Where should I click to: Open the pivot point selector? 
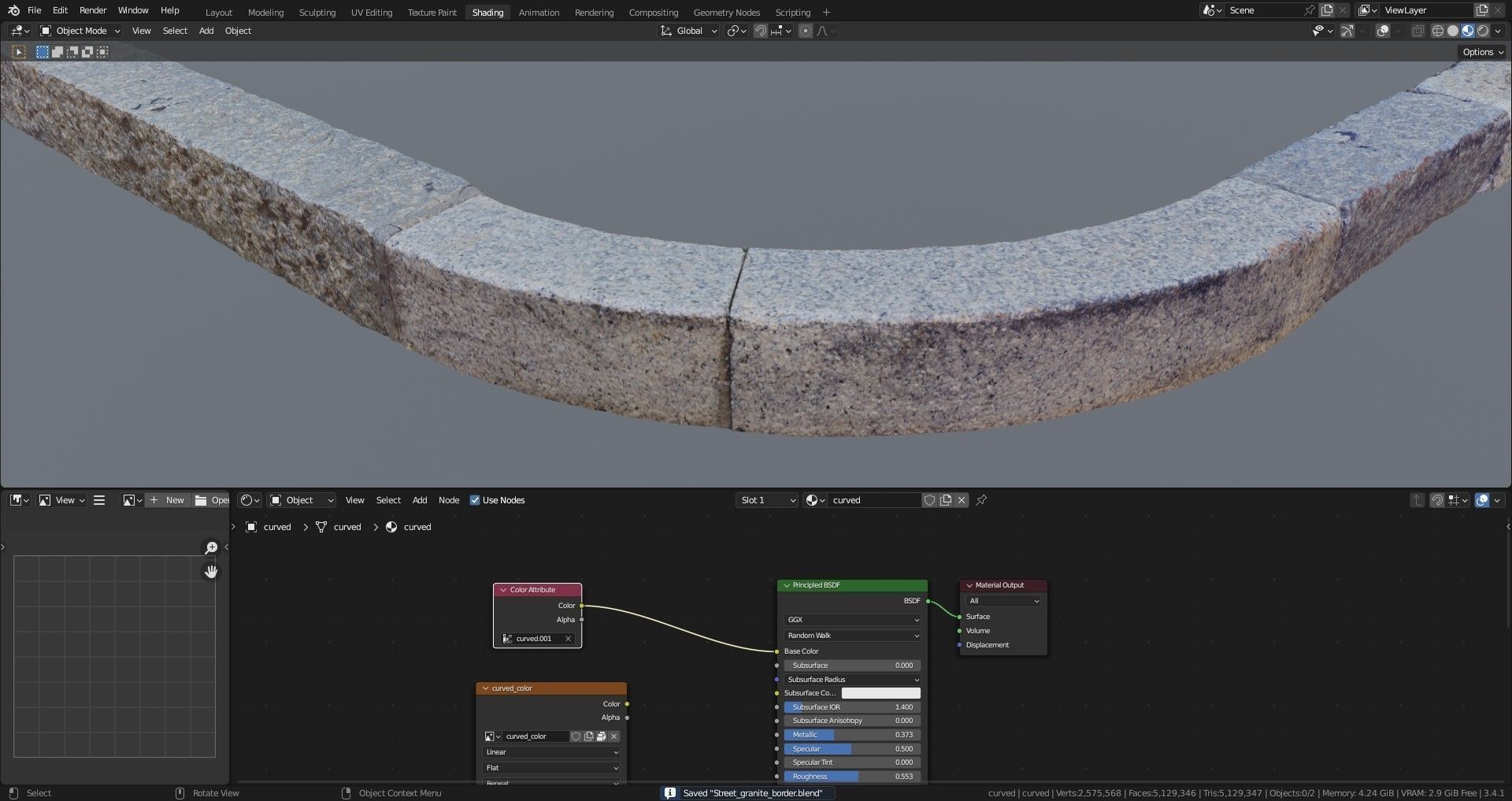coord(736,31)
